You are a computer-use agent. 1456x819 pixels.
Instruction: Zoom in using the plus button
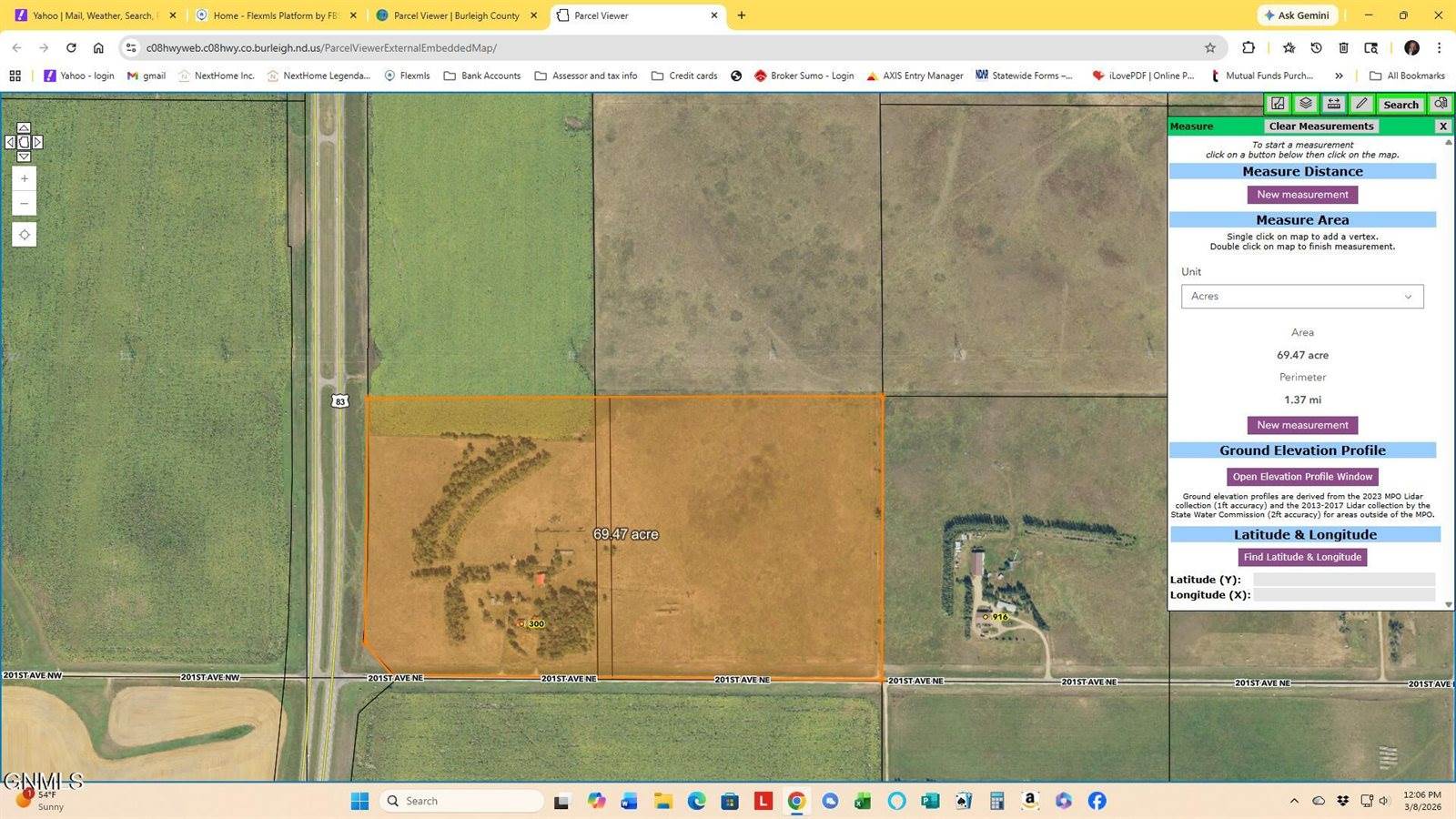pyautogui.click(x=24, y=178)
